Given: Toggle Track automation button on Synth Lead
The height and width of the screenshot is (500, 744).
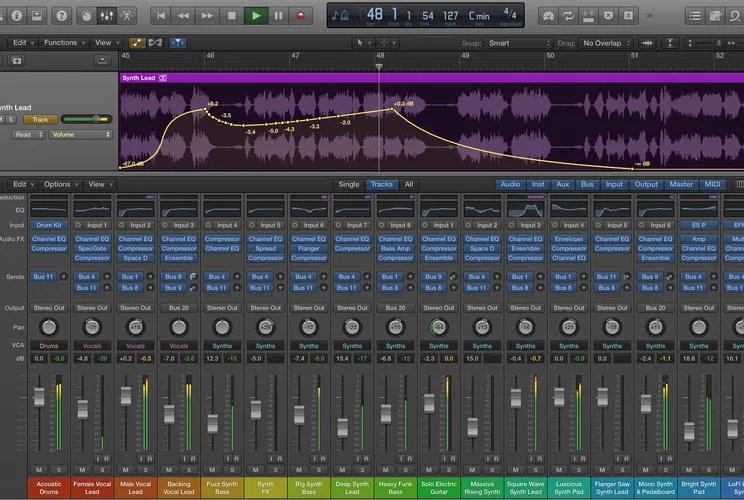Looking at the screenshot, I should 40,120.
